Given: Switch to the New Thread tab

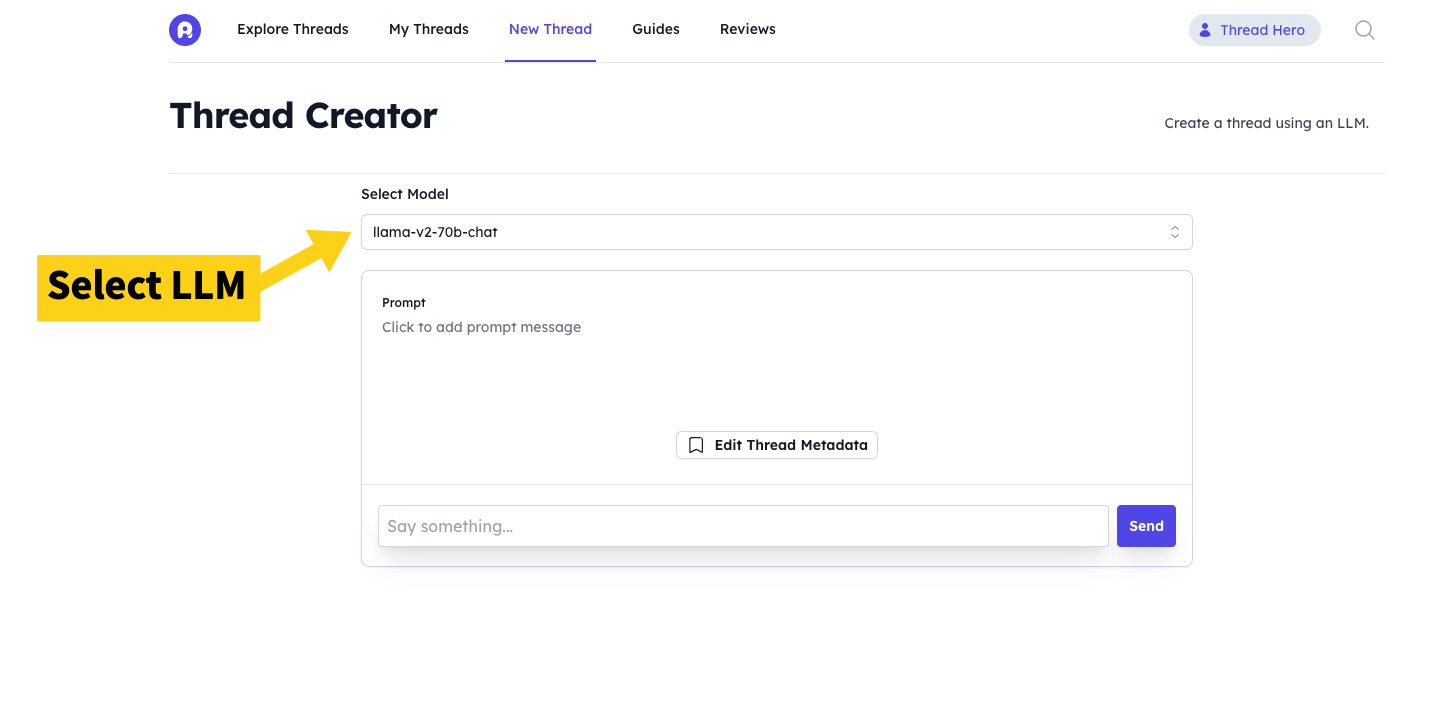Looking at the screenshot, I should 550,30.
